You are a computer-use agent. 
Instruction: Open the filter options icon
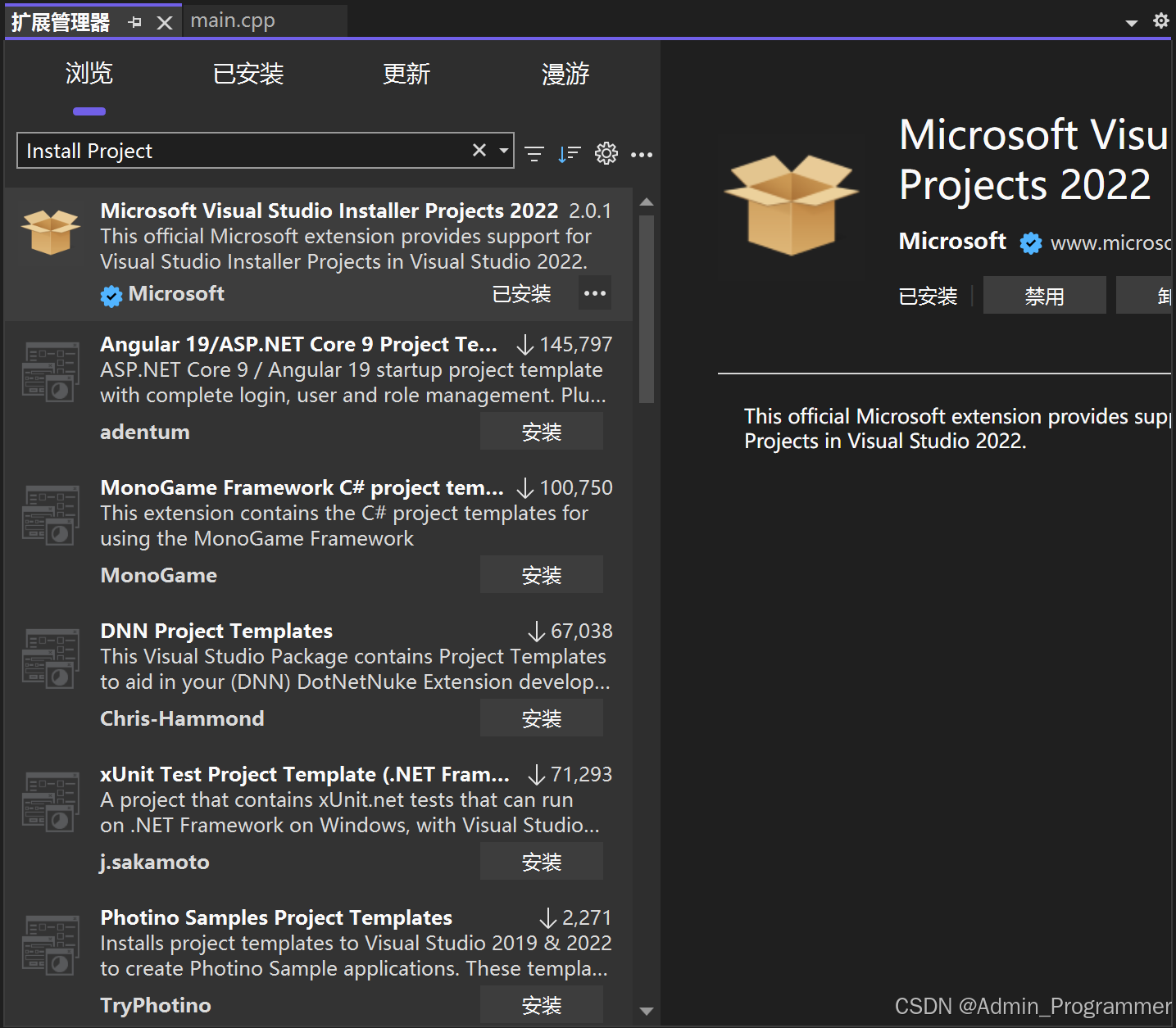534,153
